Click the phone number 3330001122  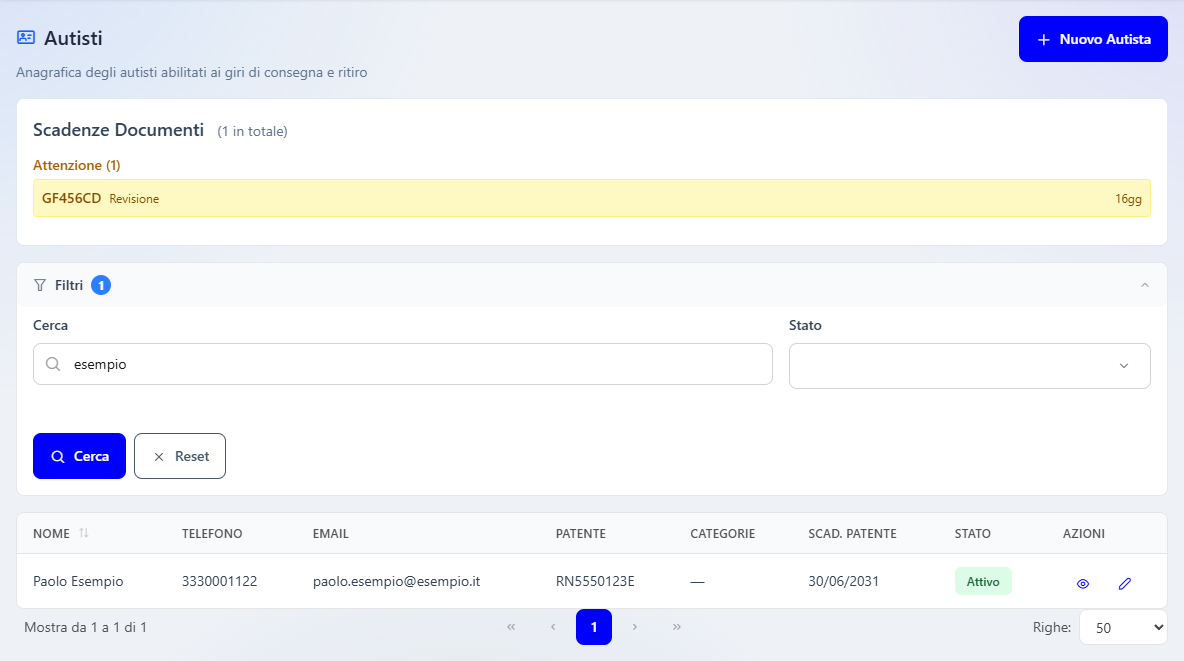(220, 581)
